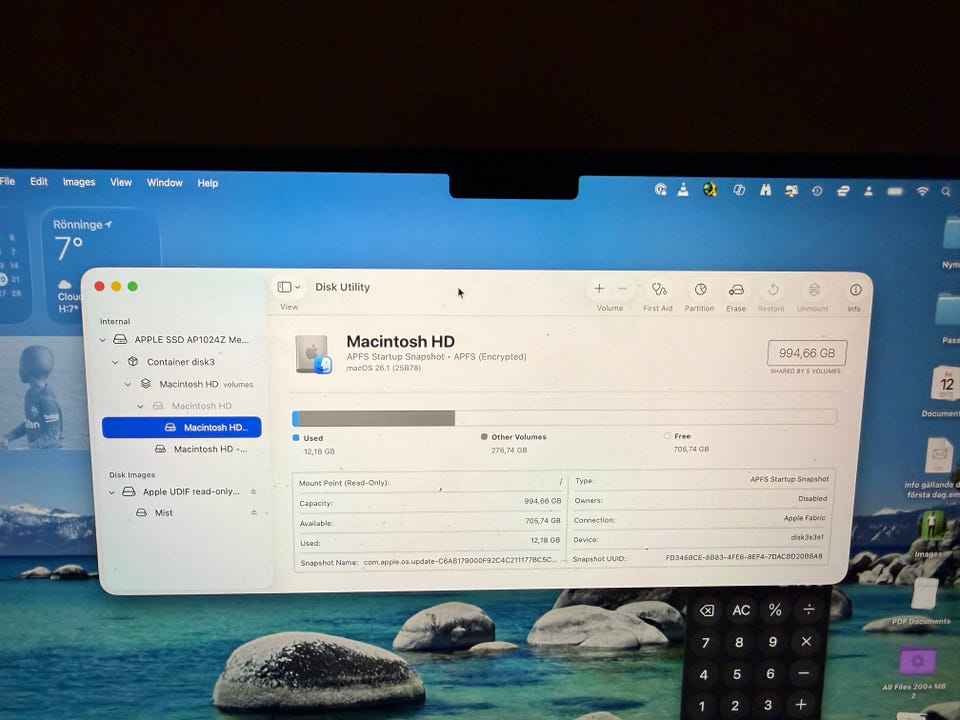Open the Help menu
Image resolution: width=960 pixels, height=720 pixels.
(208, 183)
